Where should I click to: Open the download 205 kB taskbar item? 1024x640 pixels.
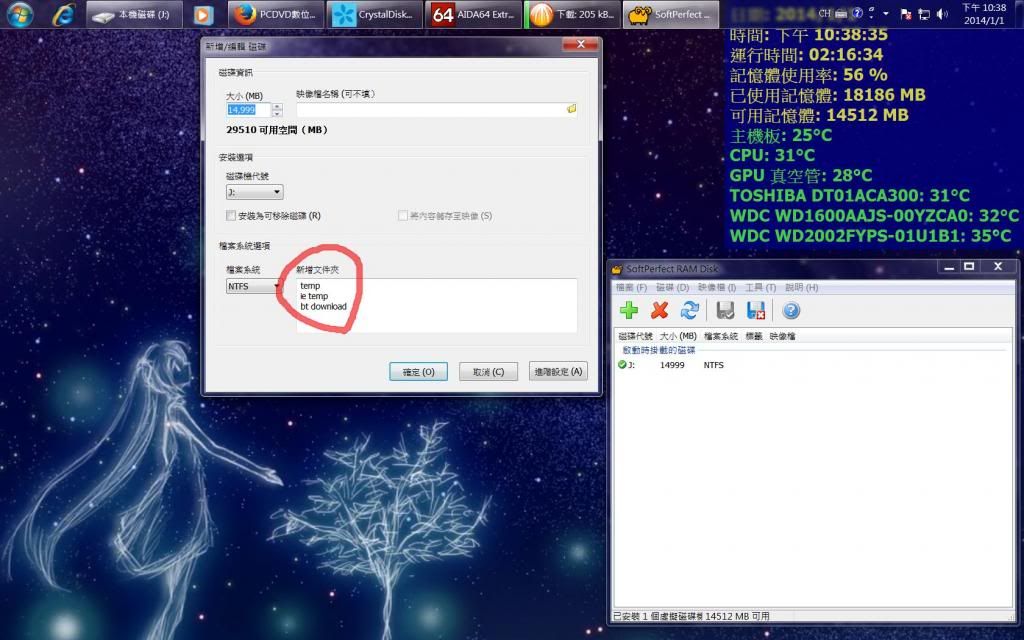click(571, 14)
